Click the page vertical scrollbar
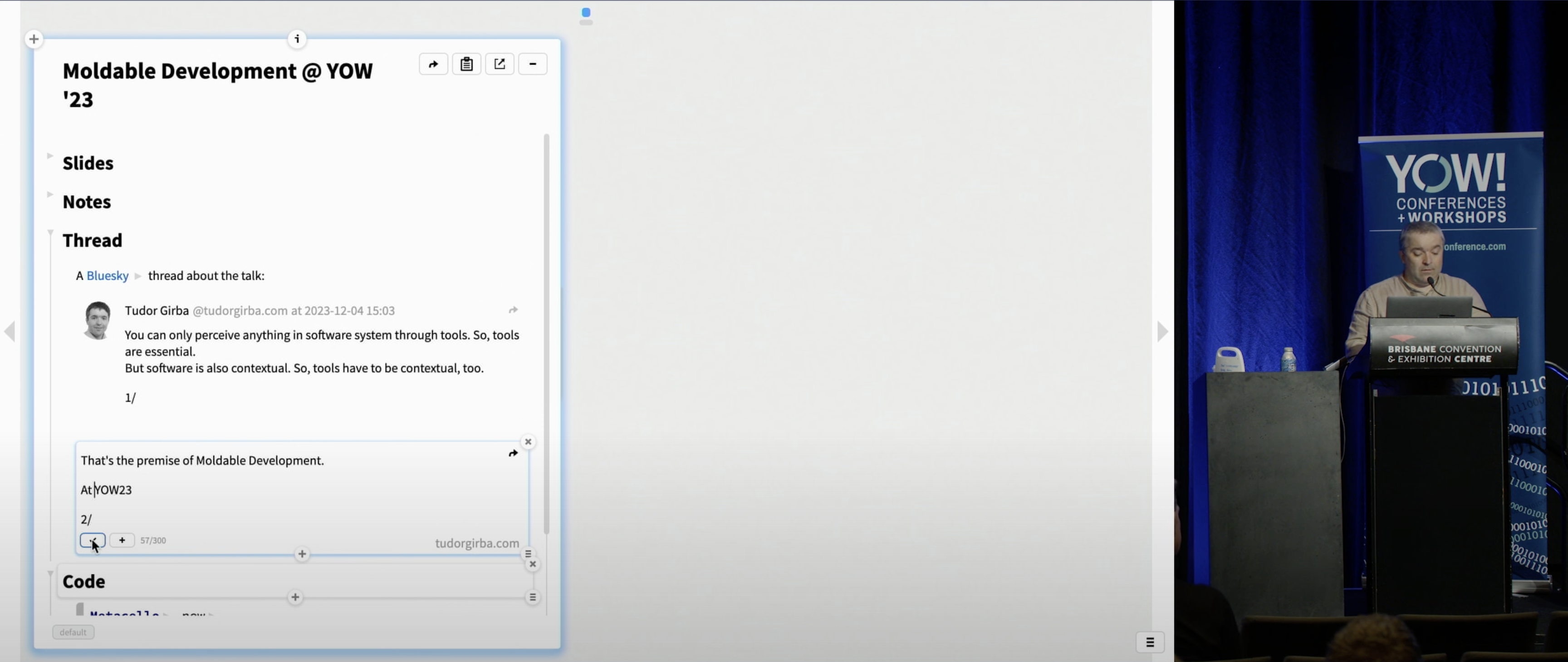1568x662 pixels. [x=547, y=334]
